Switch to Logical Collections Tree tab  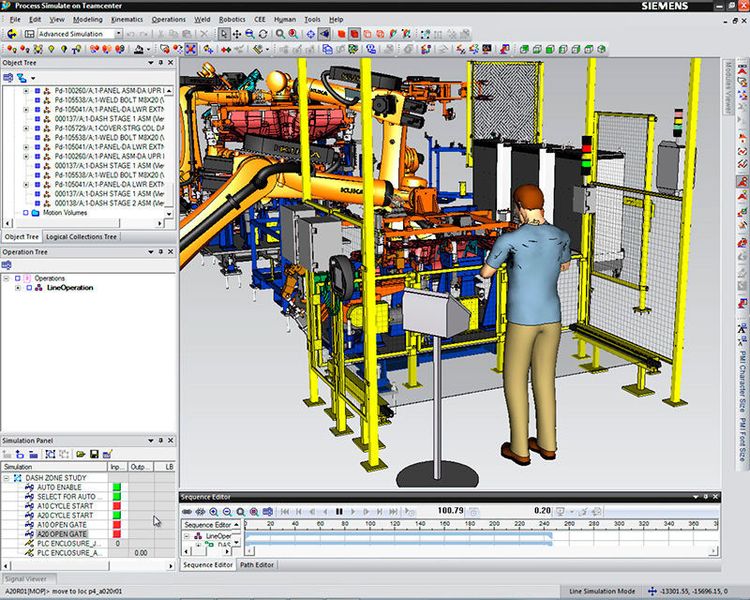81,237
